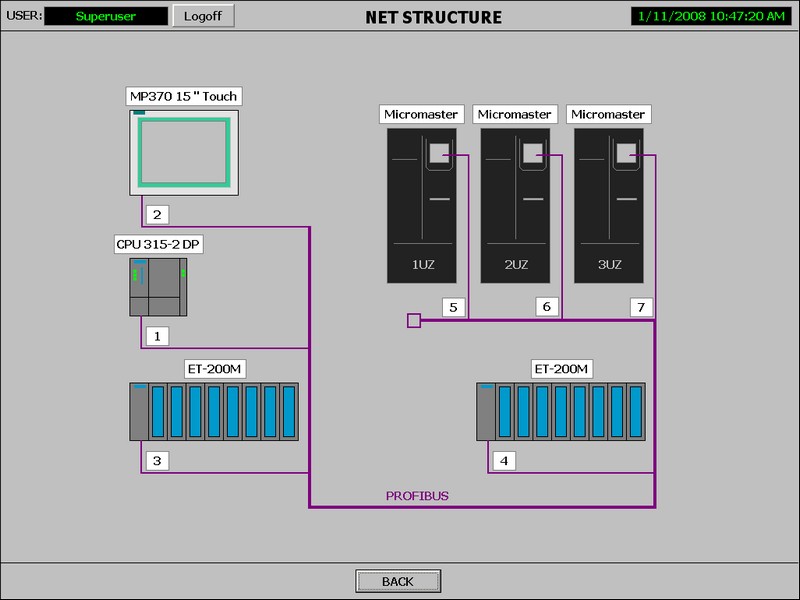This screenshot has height=600, width=800.
Task: Click node address box 3
Action: 157,461
